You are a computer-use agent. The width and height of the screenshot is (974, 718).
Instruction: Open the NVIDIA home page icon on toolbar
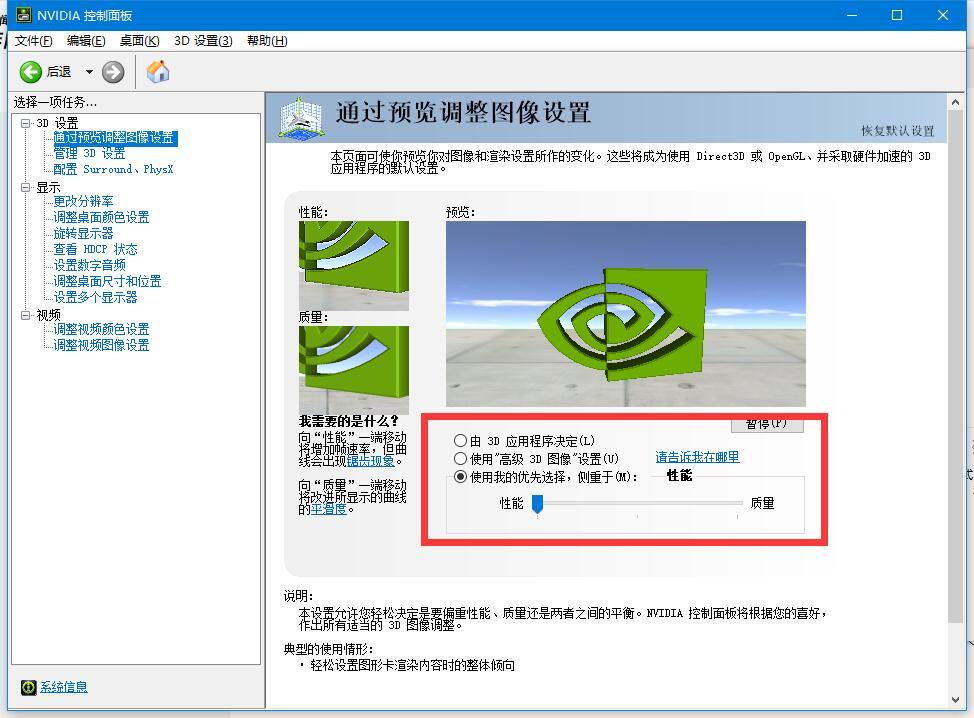point(157,71)
